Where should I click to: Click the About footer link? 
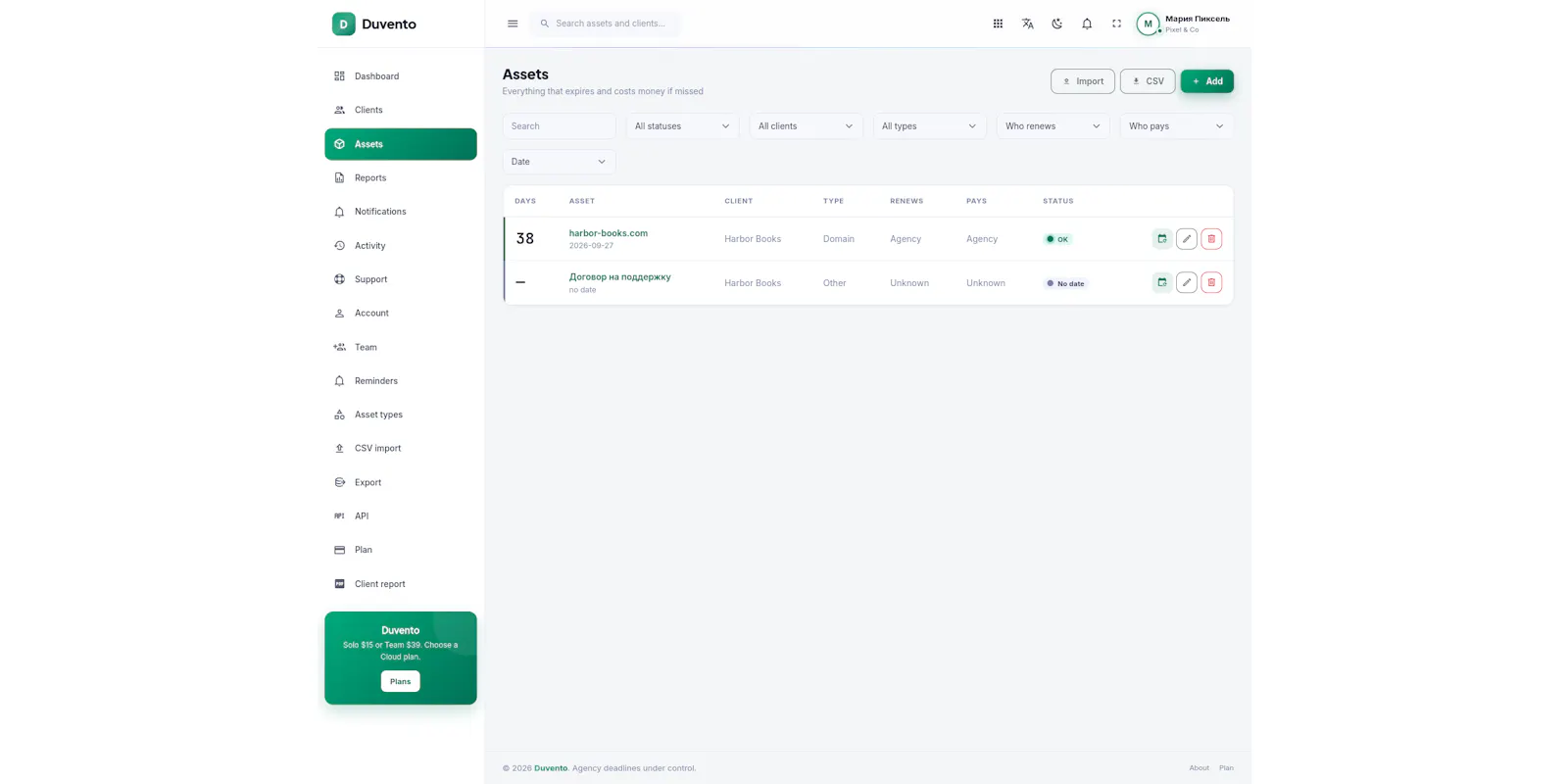click(x=1199, y=768)
